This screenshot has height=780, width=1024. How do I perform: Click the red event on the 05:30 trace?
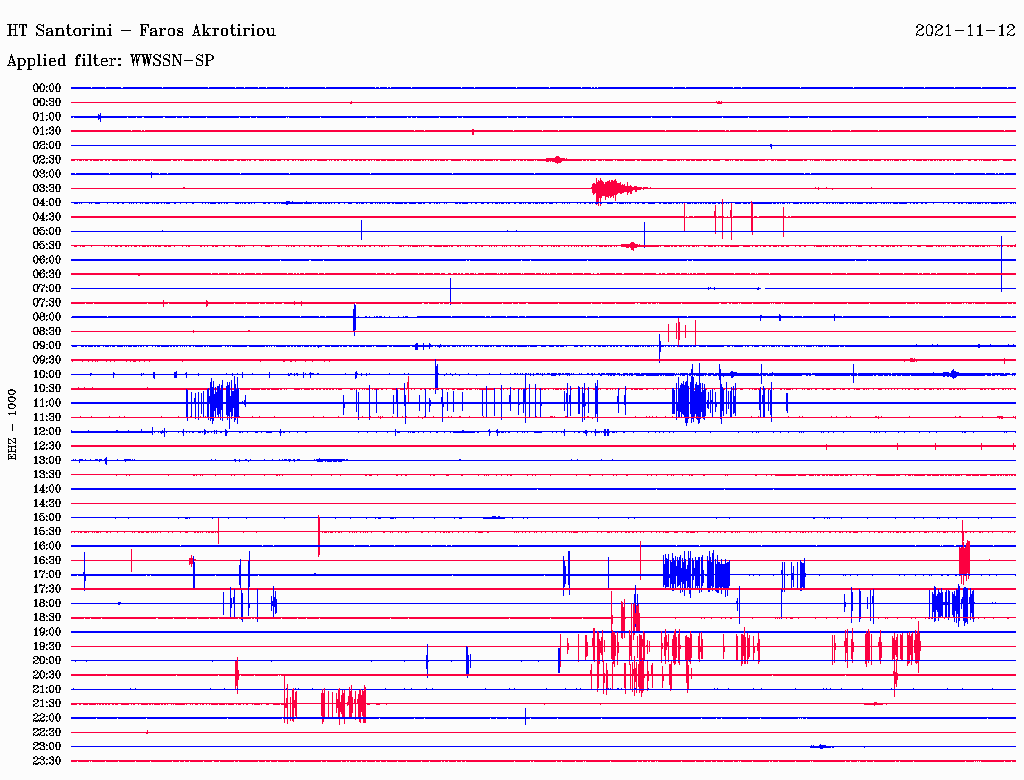(630, 245)
